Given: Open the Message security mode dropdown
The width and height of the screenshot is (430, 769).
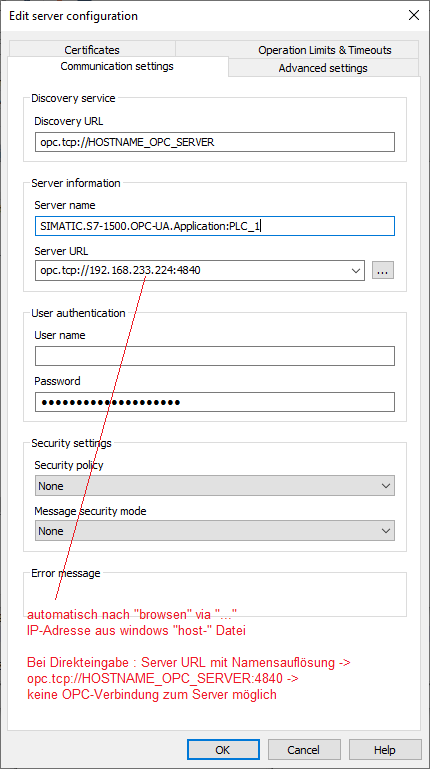Looking at the screenshot, I should click(x=215, y=531).
